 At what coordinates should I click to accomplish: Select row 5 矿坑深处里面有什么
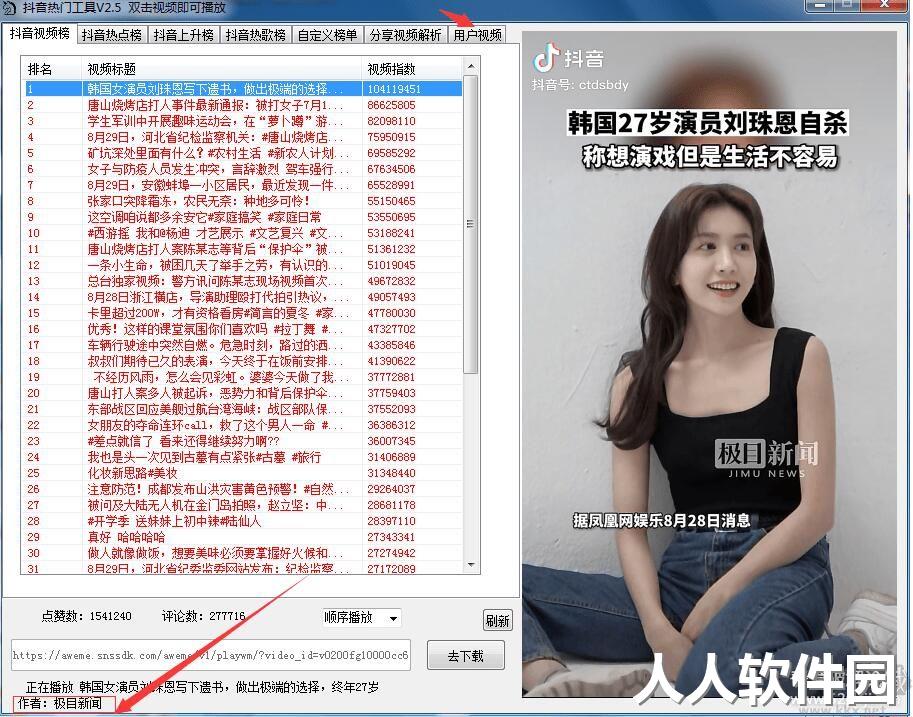pyautogui.click(x=243, y=153)
